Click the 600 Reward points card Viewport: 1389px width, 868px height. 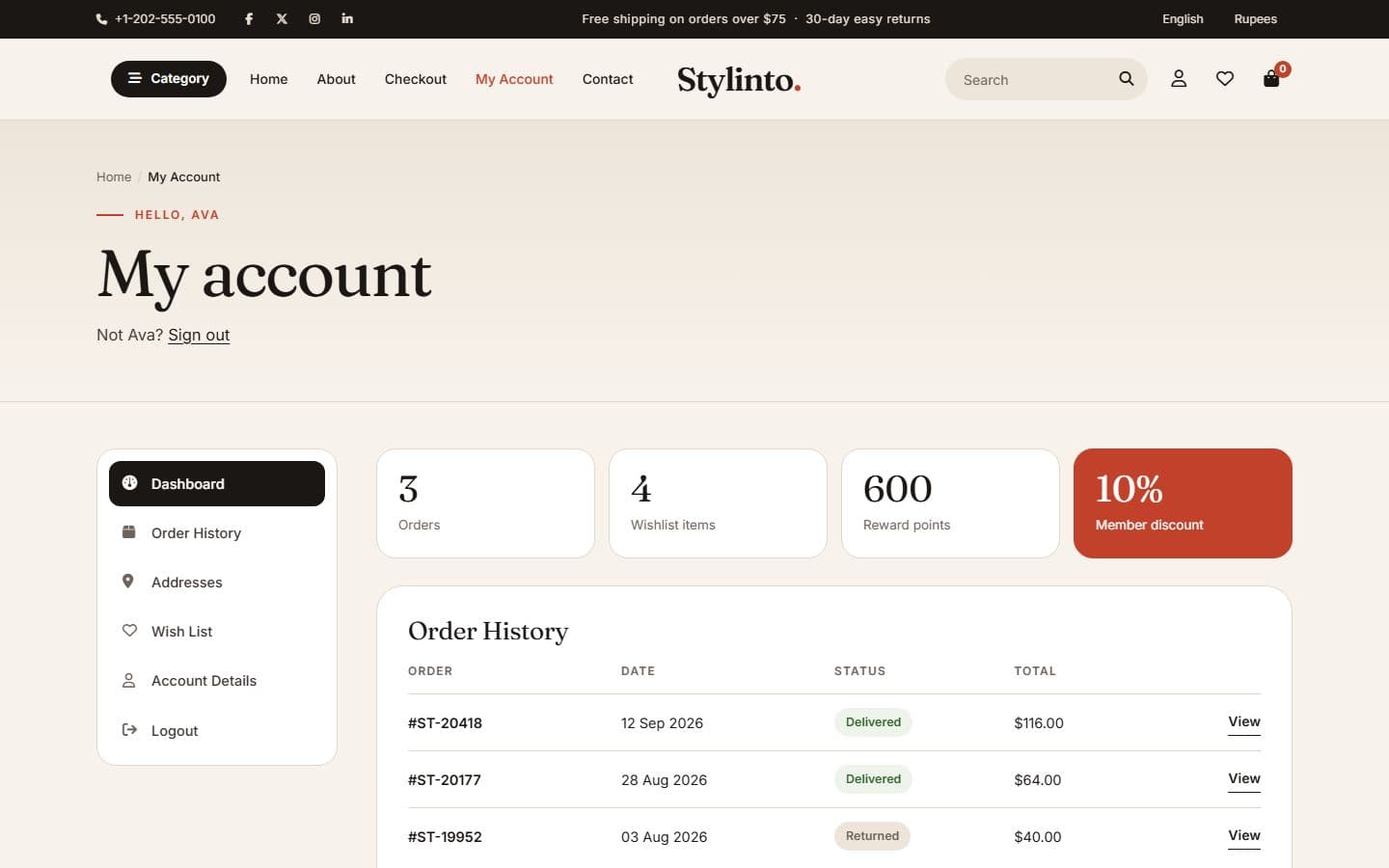(x=950, y=503)
